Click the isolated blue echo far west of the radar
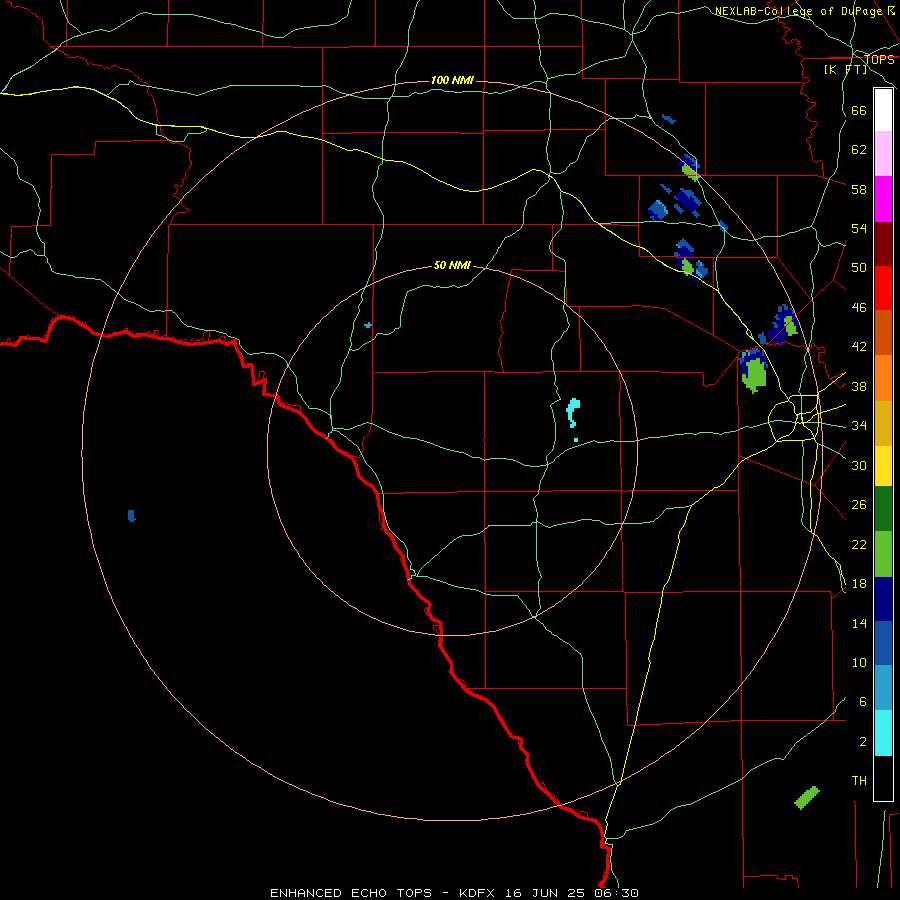Screen dimensions: 900x900 131,515
